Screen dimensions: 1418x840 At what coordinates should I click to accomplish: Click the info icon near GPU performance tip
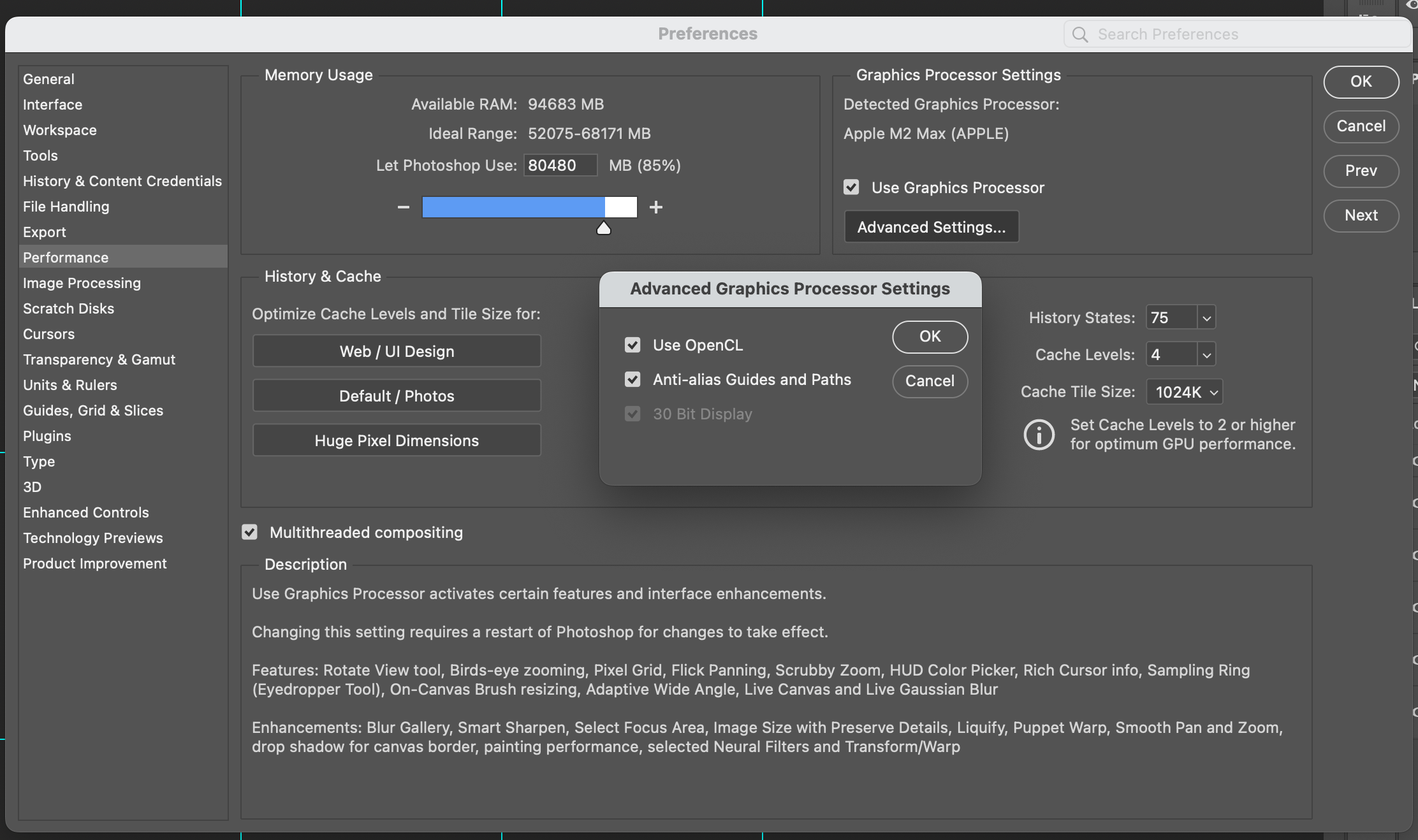coord(1039,435)
